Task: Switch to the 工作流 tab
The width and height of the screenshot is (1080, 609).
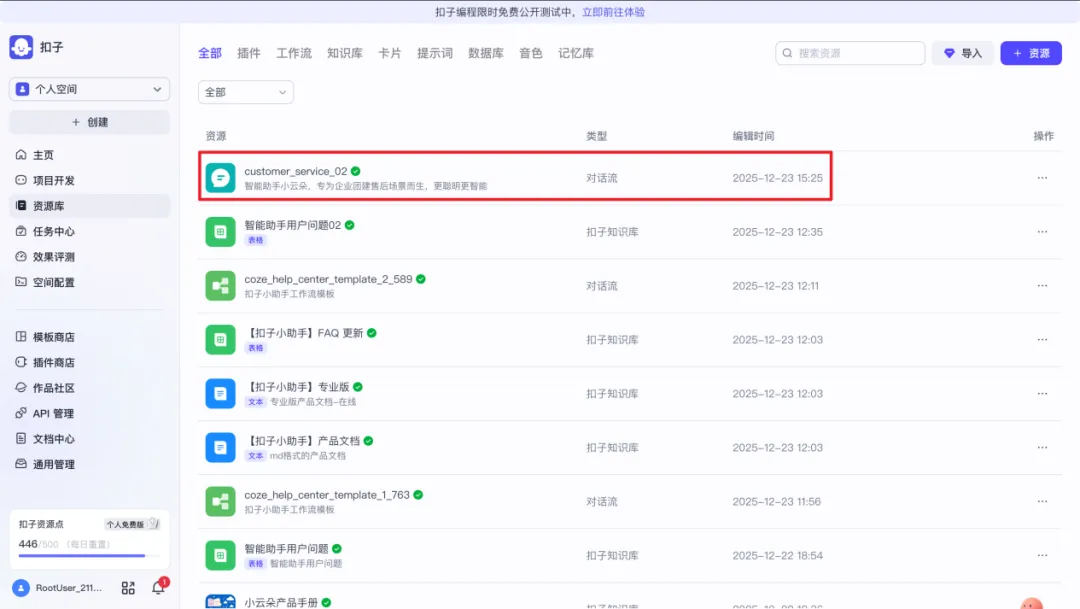Action: point(294,53)
